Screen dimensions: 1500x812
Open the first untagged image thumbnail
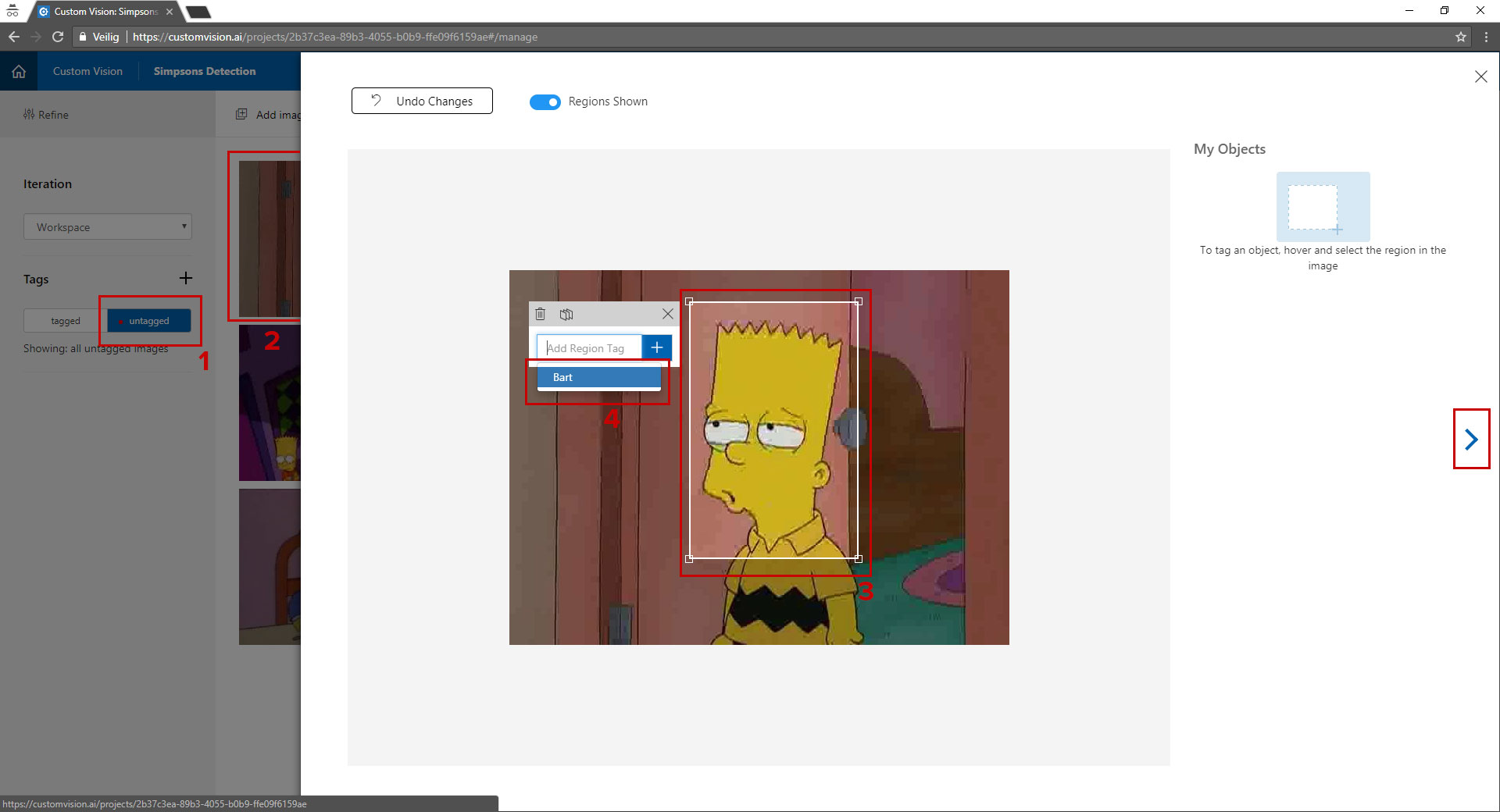(270, 238)
